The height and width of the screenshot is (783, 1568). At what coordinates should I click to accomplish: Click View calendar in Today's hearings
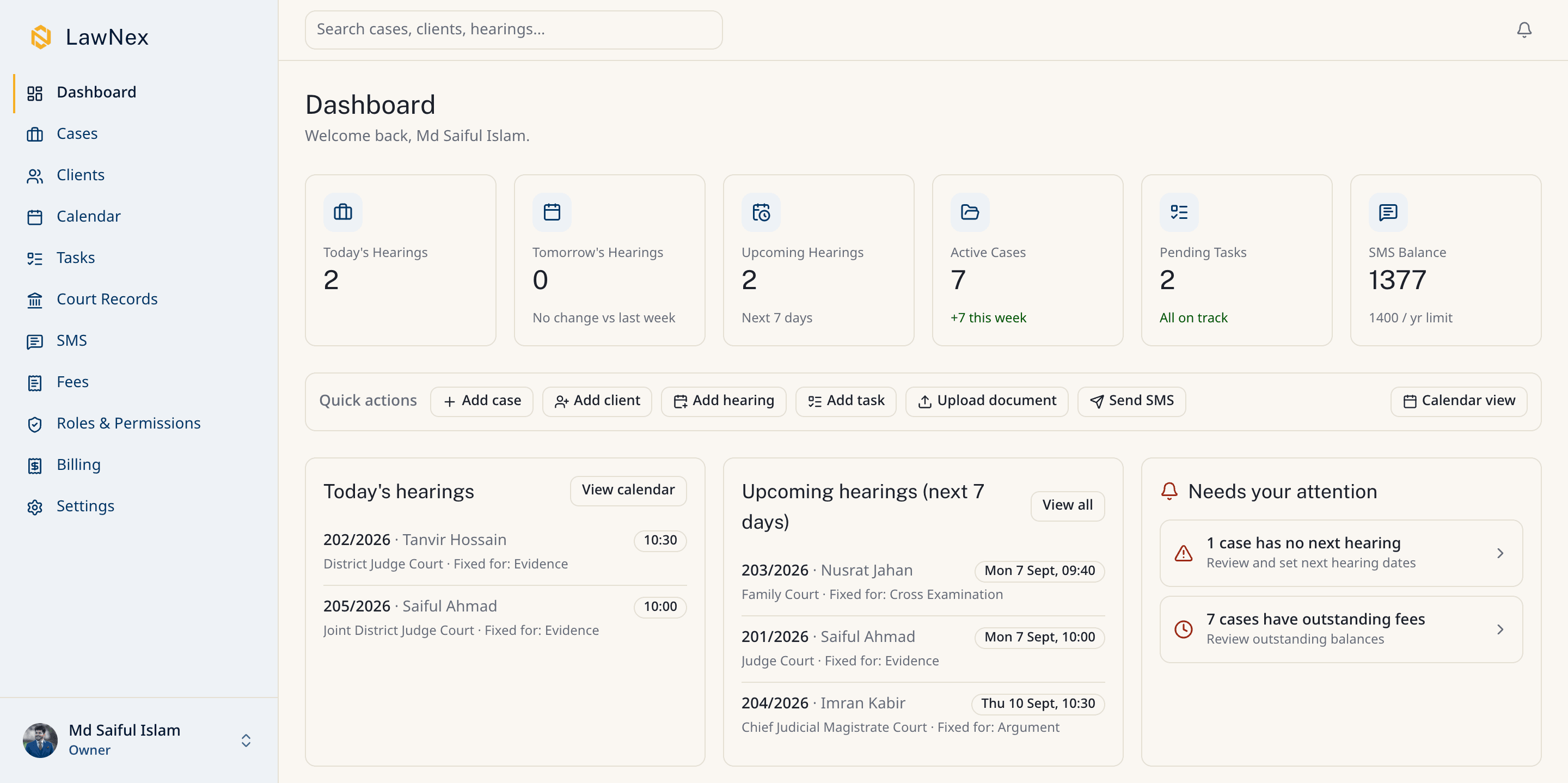[x=628, y=490]
